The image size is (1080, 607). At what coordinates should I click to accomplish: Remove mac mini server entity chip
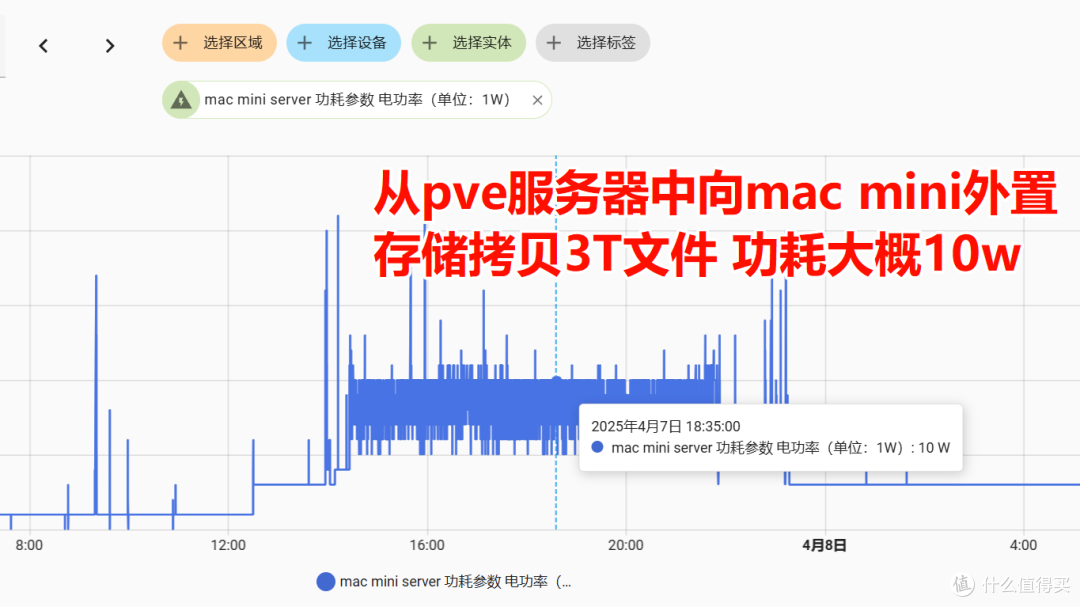coord(537,101)
